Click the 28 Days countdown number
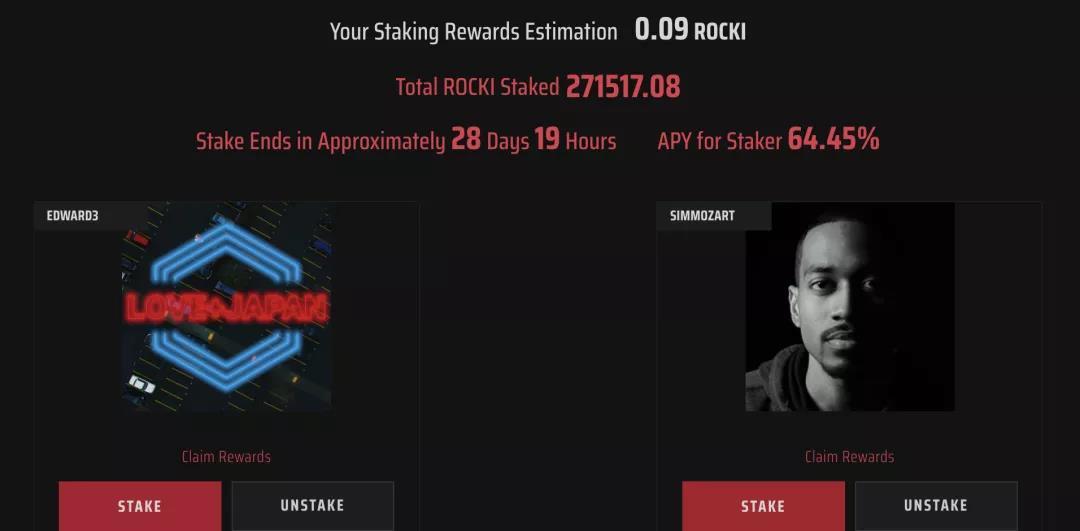 point(466,140)
